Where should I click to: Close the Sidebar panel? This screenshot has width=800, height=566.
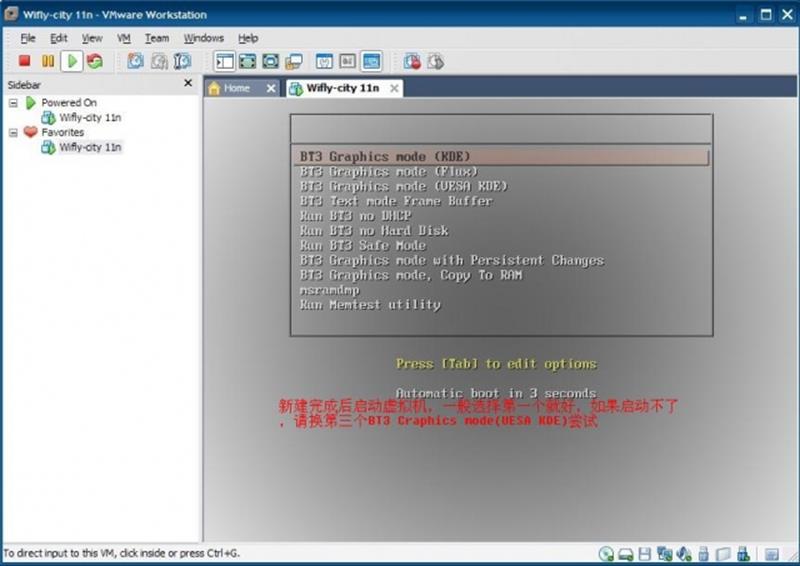[x=188, y=83]
